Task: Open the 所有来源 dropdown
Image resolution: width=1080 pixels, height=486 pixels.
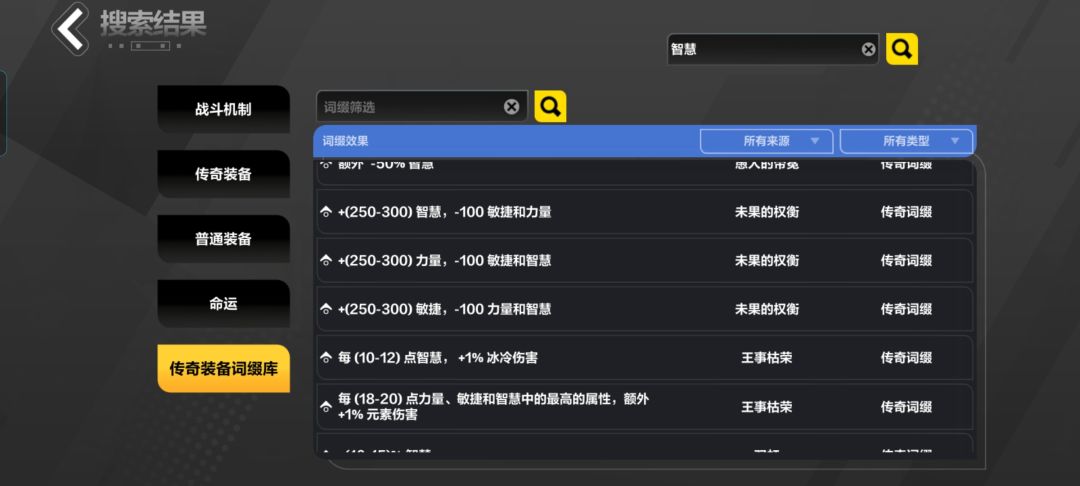Action: point(767,141)
